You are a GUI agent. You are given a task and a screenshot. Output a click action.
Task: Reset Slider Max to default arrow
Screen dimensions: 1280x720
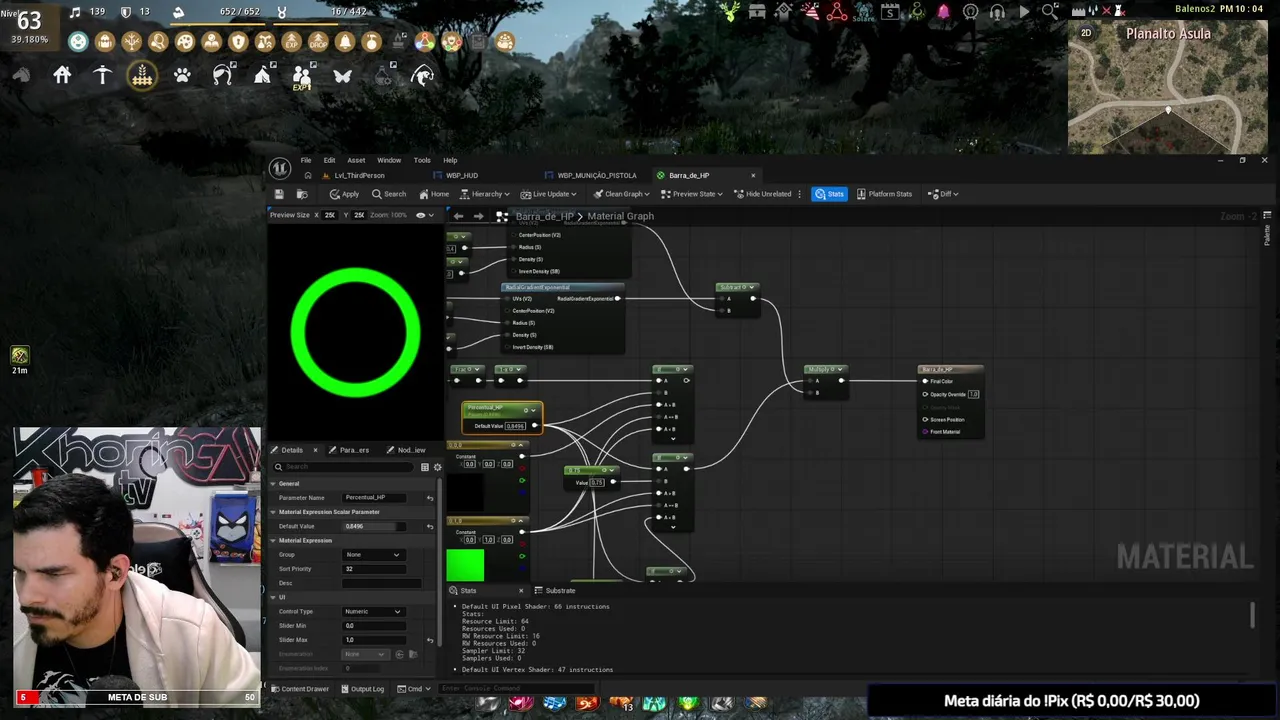pos(430,640)
